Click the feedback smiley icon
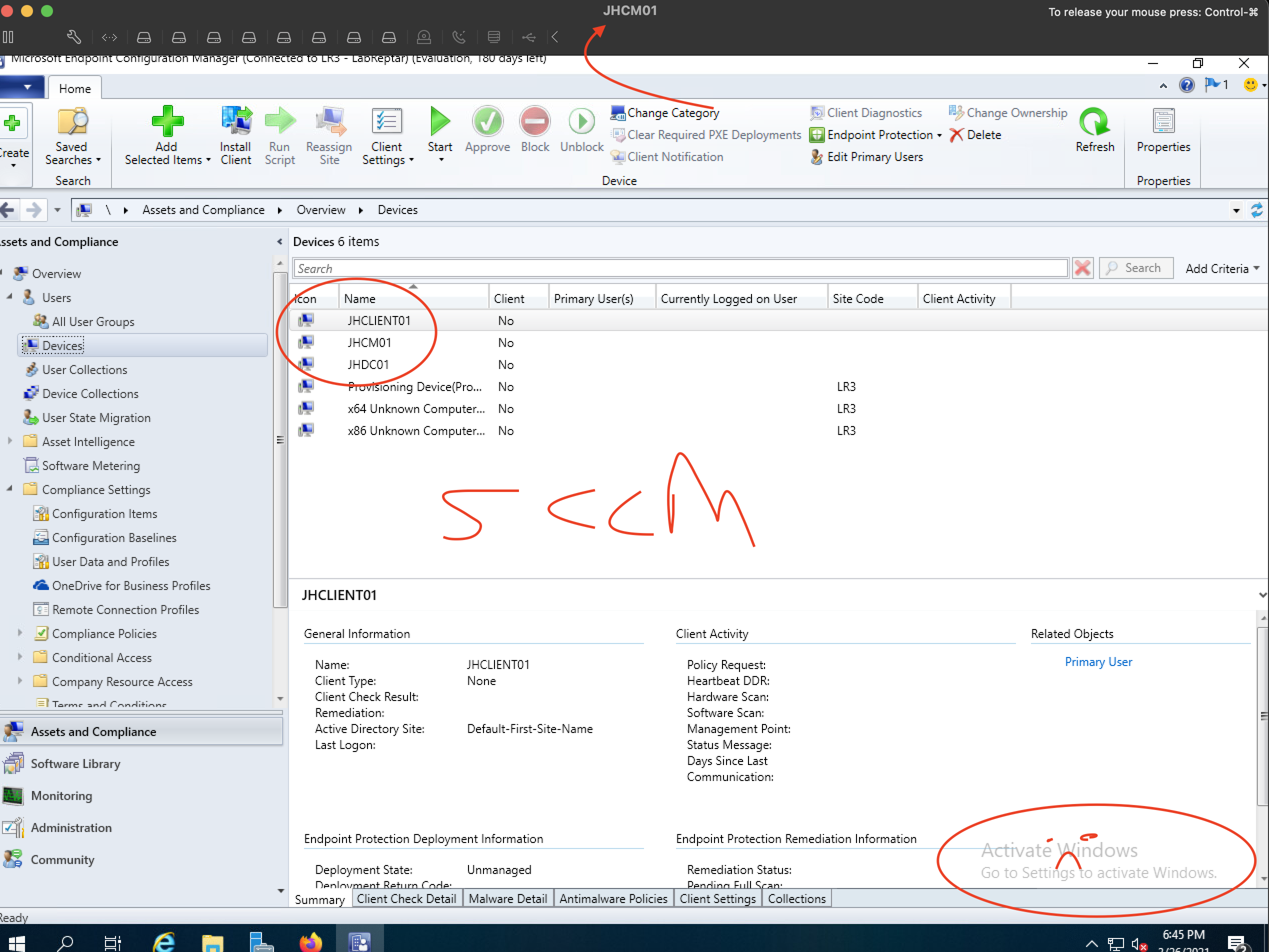Image resolution: width=1269 pixels, height=952 pixels. tap(1250, 85)
